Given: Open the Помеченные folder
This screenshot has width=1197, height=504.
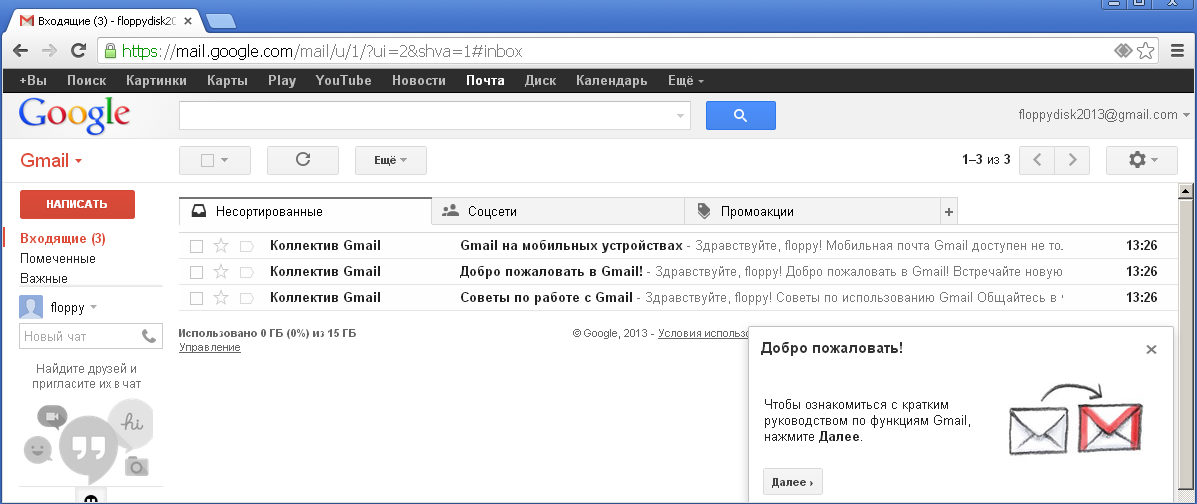Looking at the screenshot, I should (x=58, y=258).
